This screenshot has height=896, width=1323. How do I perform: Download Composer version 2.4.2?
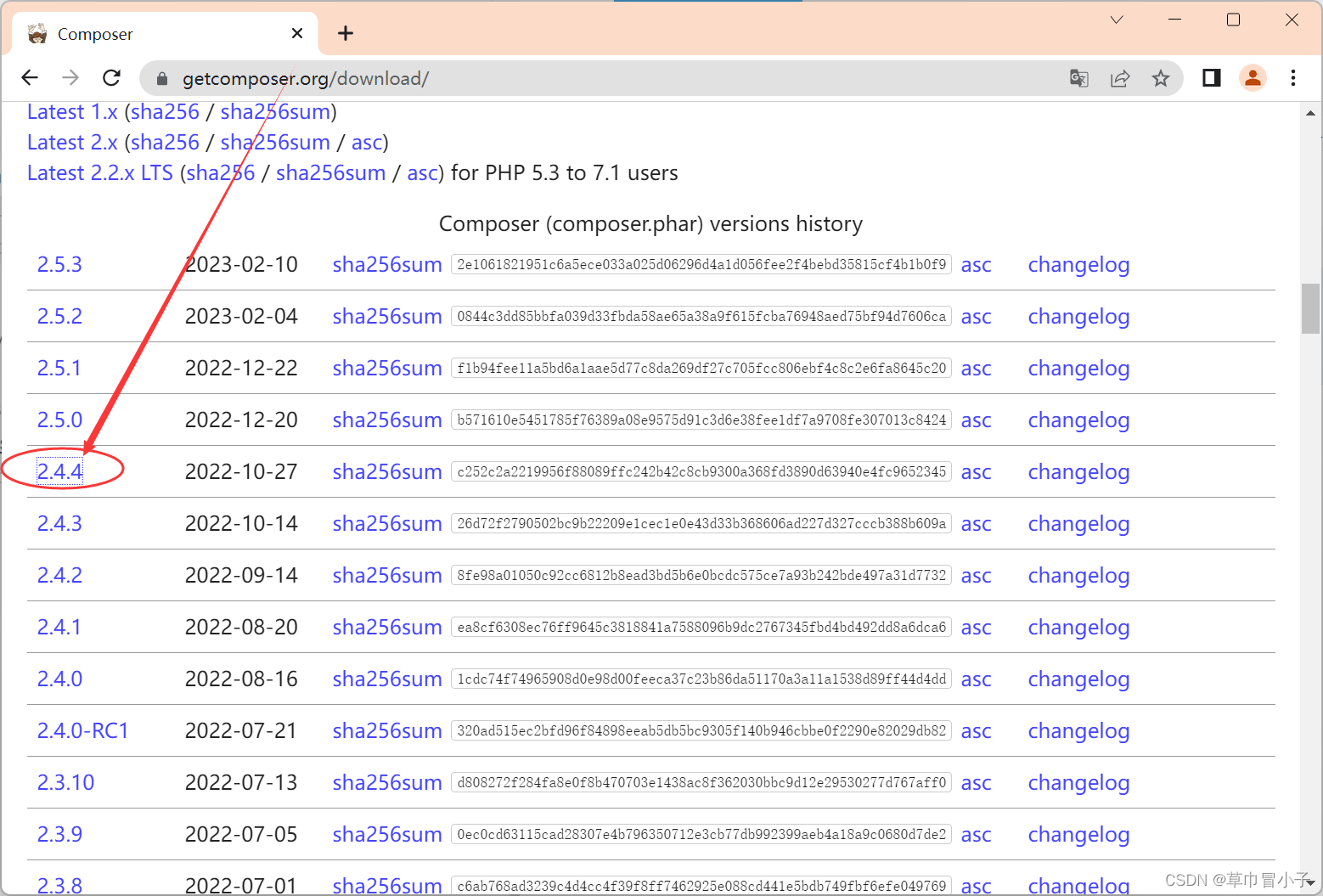click(x=59, y=575)
